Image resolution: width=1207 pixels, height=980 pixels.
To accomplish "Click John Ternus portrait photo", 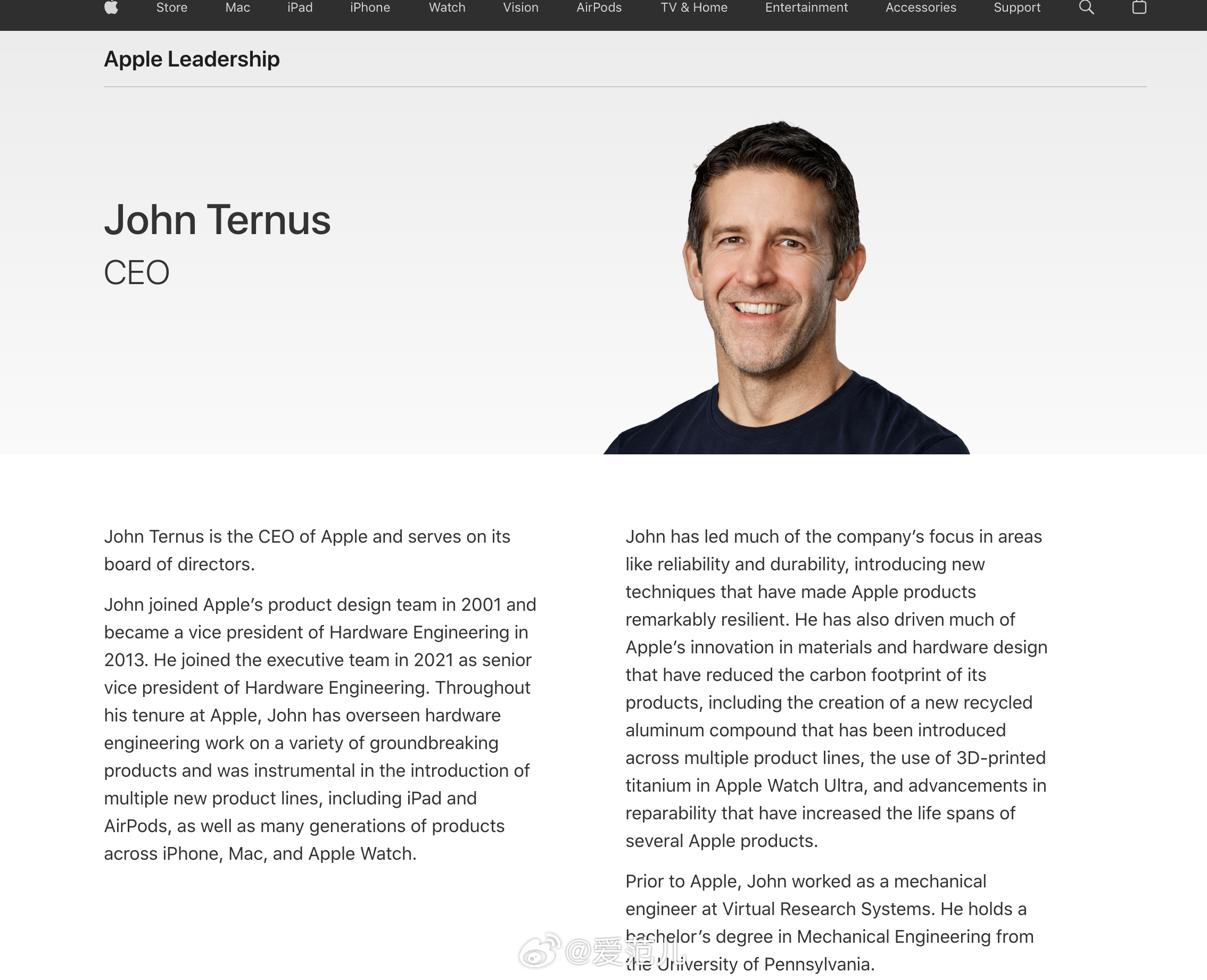I will pyautogui.click(x=787, y=287).
